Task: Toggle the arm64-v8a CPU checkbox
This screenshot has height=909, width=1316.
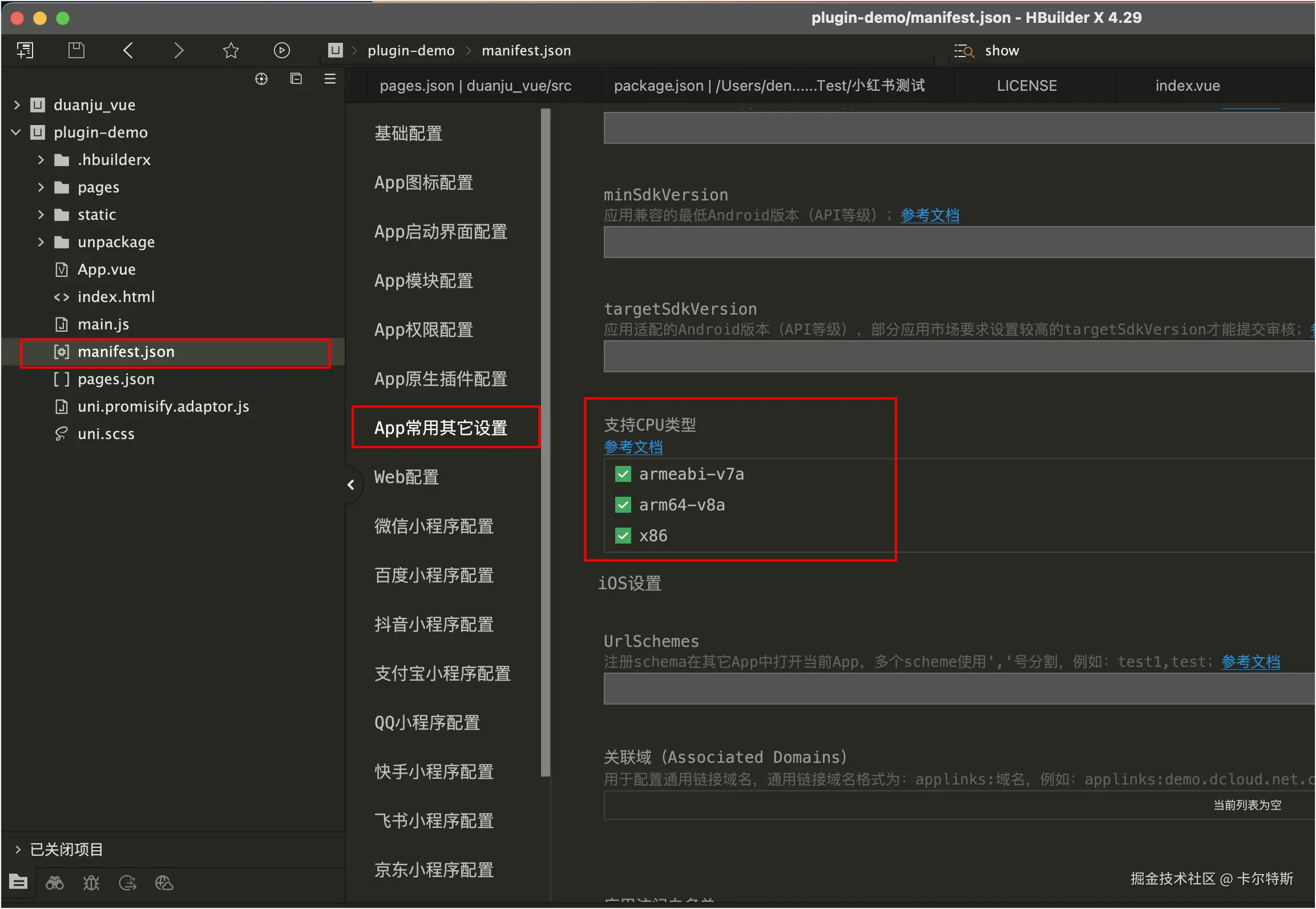Action: tap(623, 505)
